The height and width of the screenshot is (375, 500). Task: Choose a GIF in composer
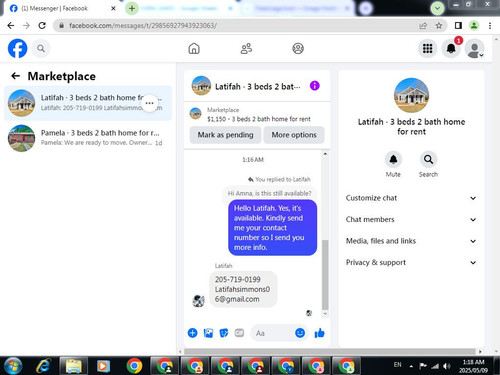(239, 333)
